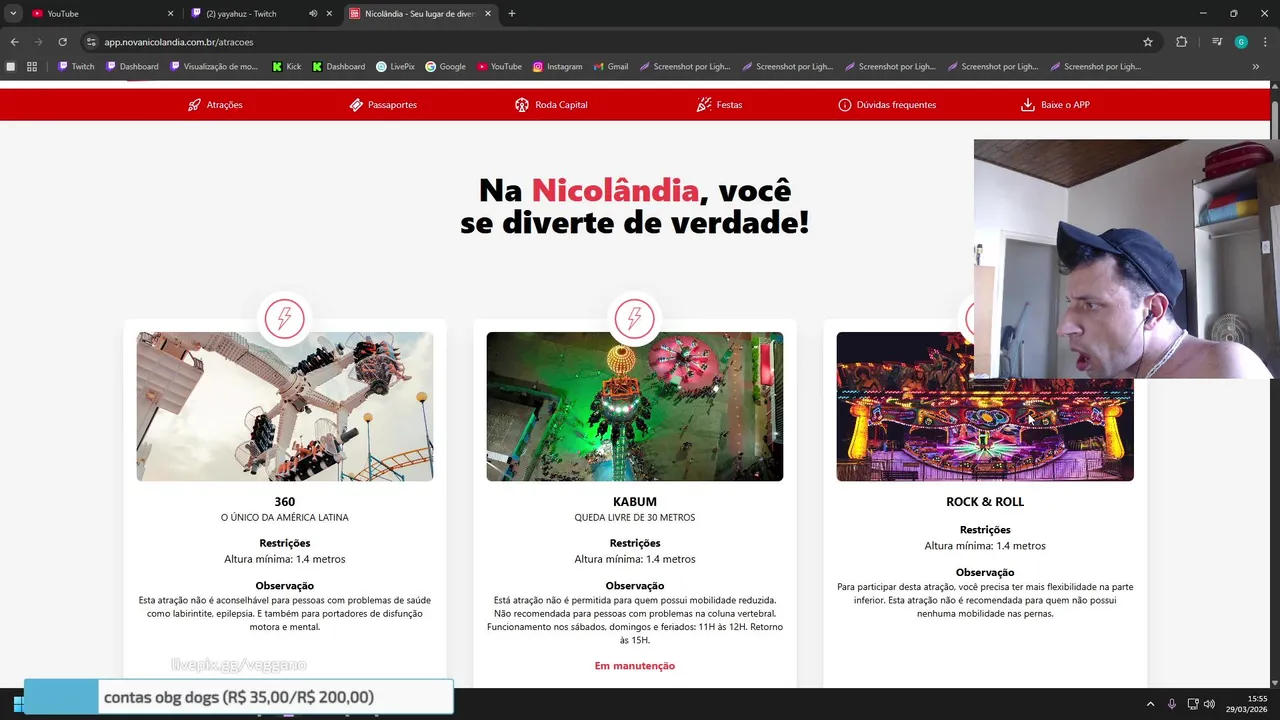Open the Chrome profile avatar
The height and width of the screenshot is (720, 1280).
[1241, 42]
